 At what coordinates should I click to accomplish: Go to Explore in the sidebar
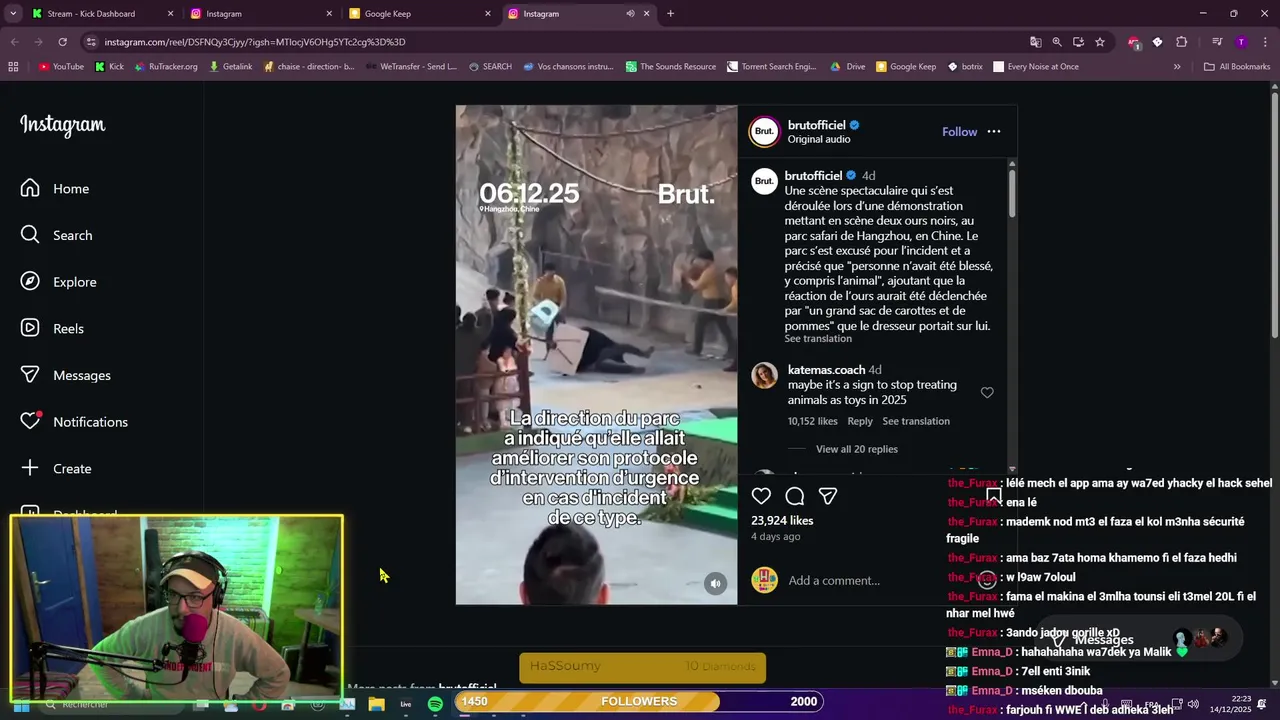(x=59, y=282)
